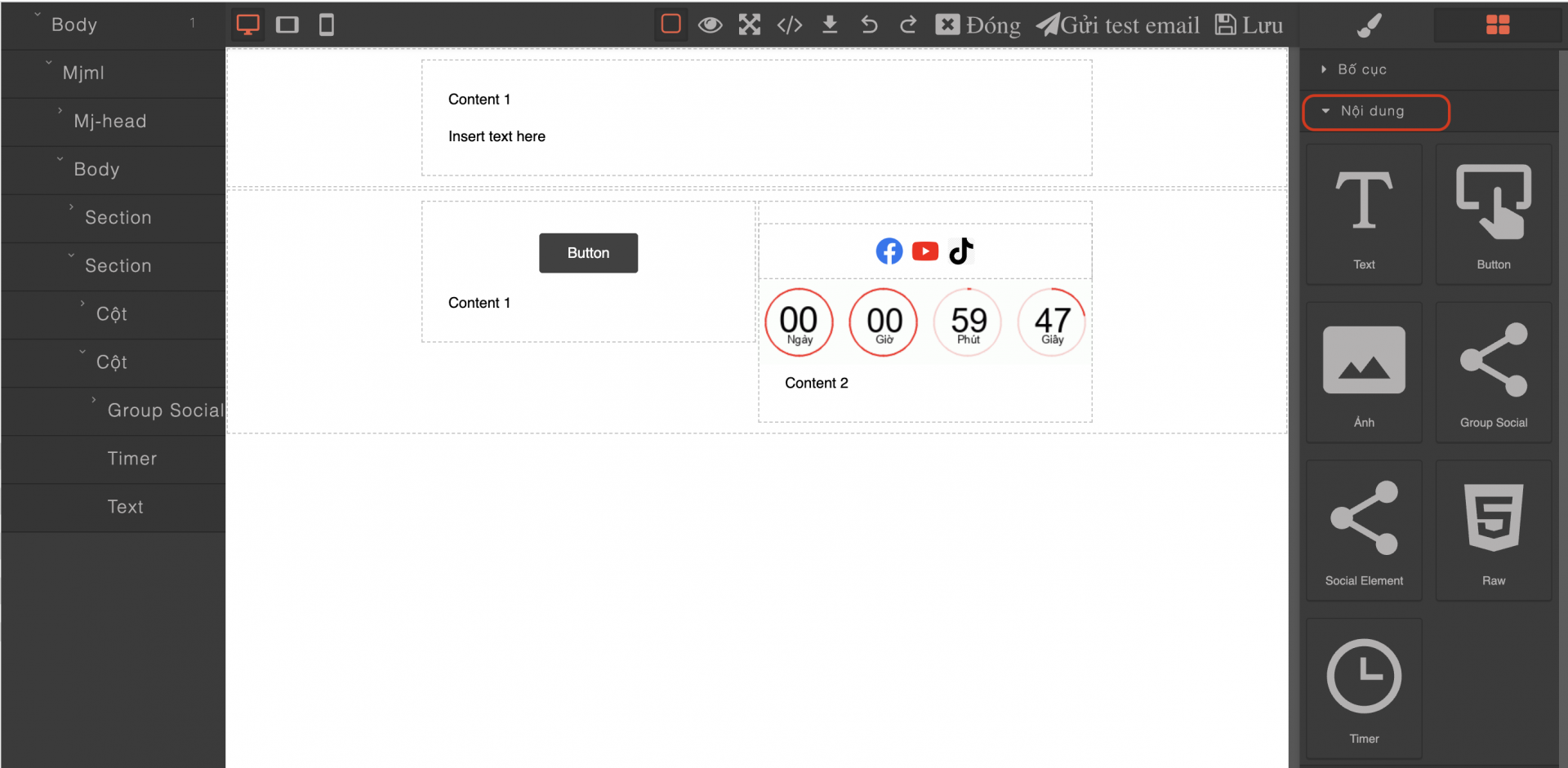The image size is (1568, 768).
Task: Undo the last change
Action: point(869,25)
